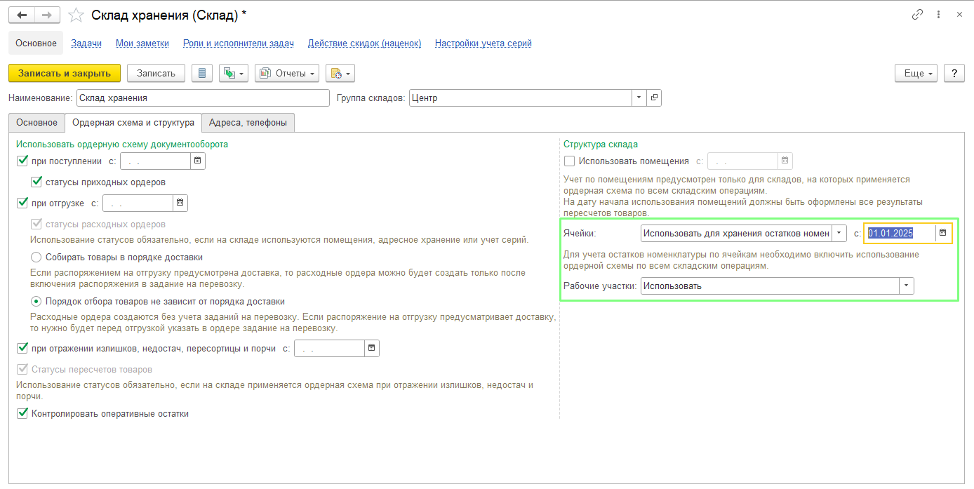Screen dimensions: 974x489
Task: Click the Группа складов field
Action: coord(521,98)
